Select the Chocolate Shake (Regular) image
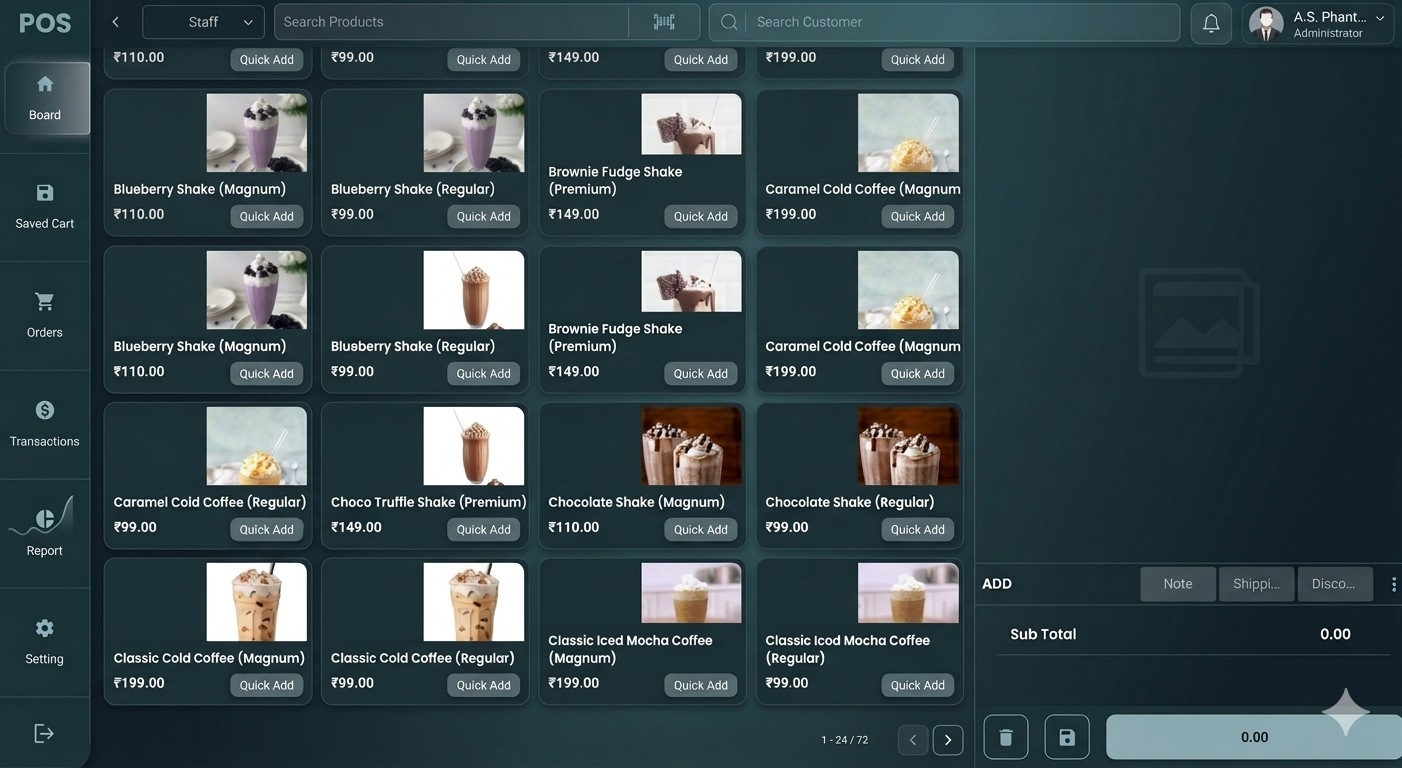This screenshot has width=1402, height=768. pyautogui.click(x=908, y=446)
